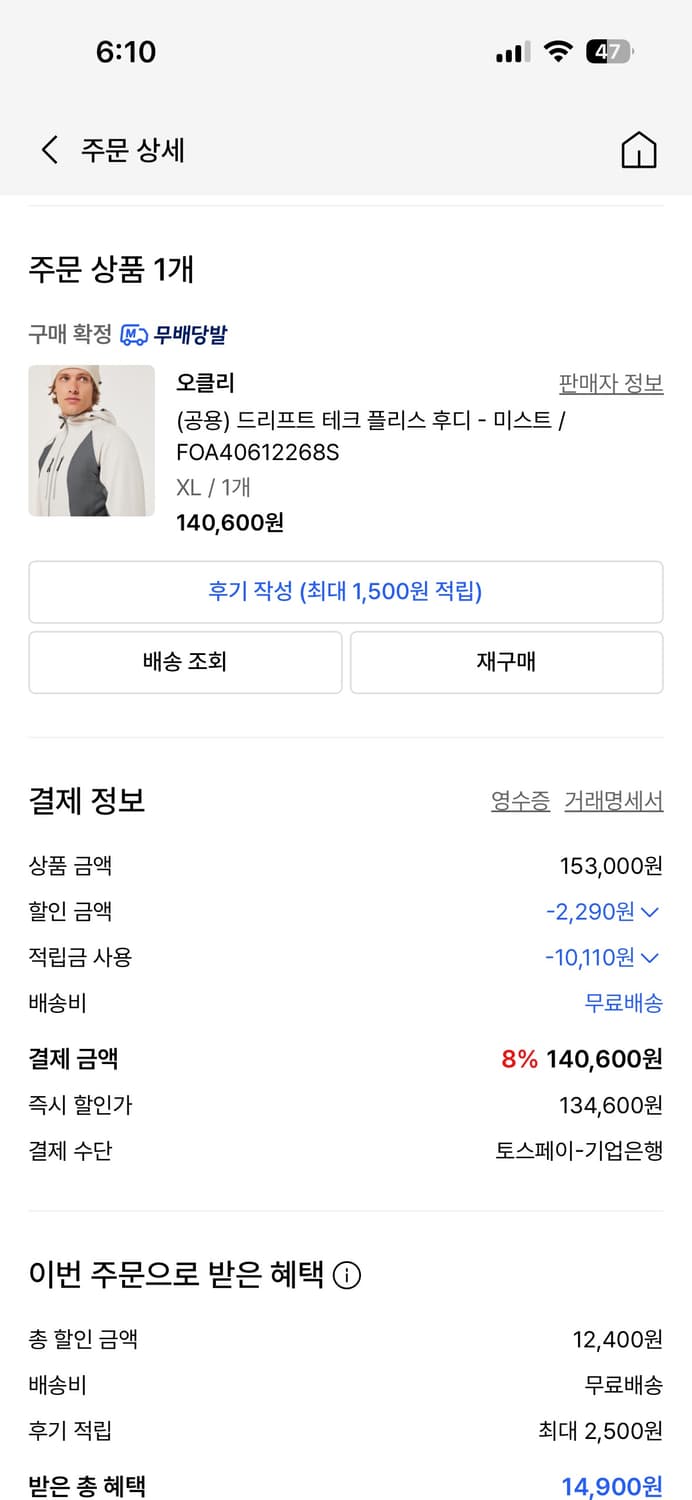Open the 판매자 정보 seller link
This screenshot has height=1500, width=692.
(611, 383)
